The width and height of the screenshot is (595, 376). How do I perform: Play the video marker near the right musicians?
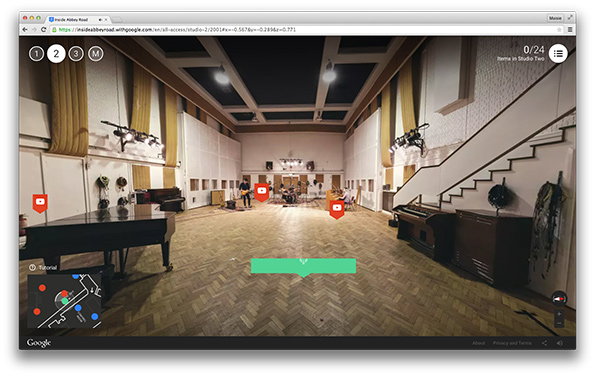[337, 209]
